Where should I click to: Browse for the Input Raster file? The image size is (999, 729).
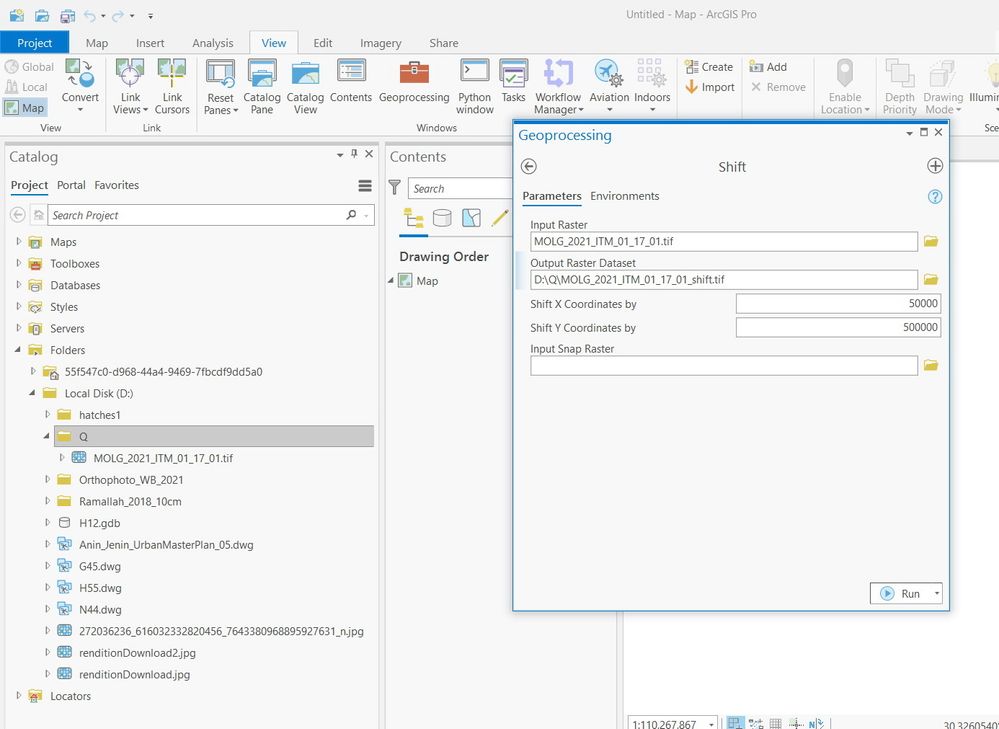coord(931,241)
